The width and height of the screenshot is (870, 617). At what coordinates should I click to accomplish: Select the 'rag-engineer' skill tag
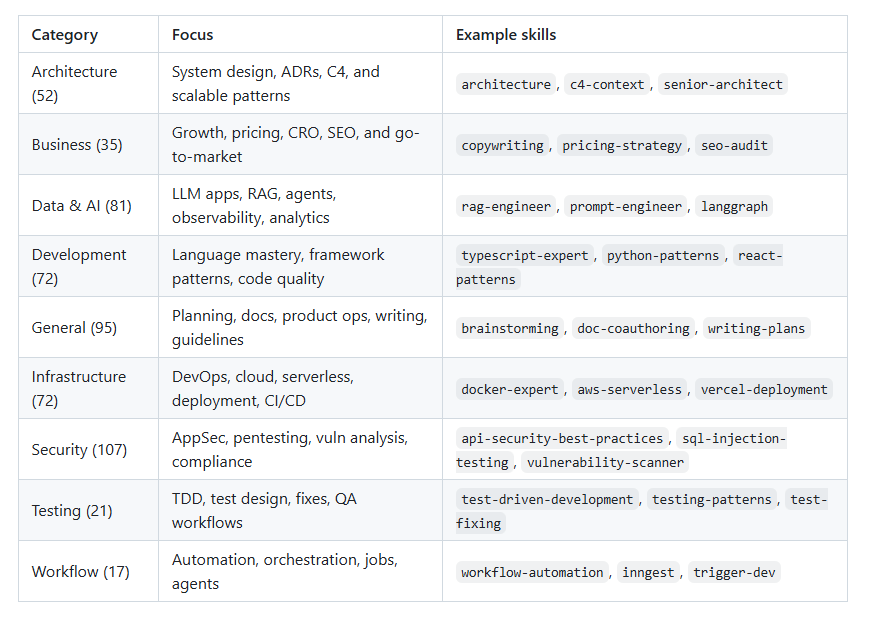click(x=506, y=207)
